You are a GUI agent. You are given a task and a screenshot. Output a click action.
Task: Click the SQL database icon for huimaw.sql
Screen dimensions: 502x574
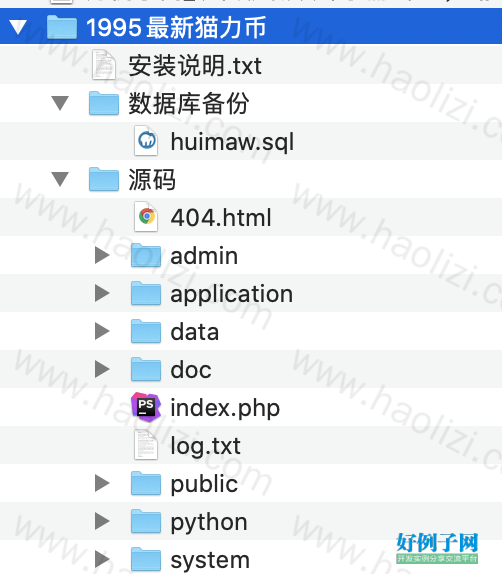[146, 141]
